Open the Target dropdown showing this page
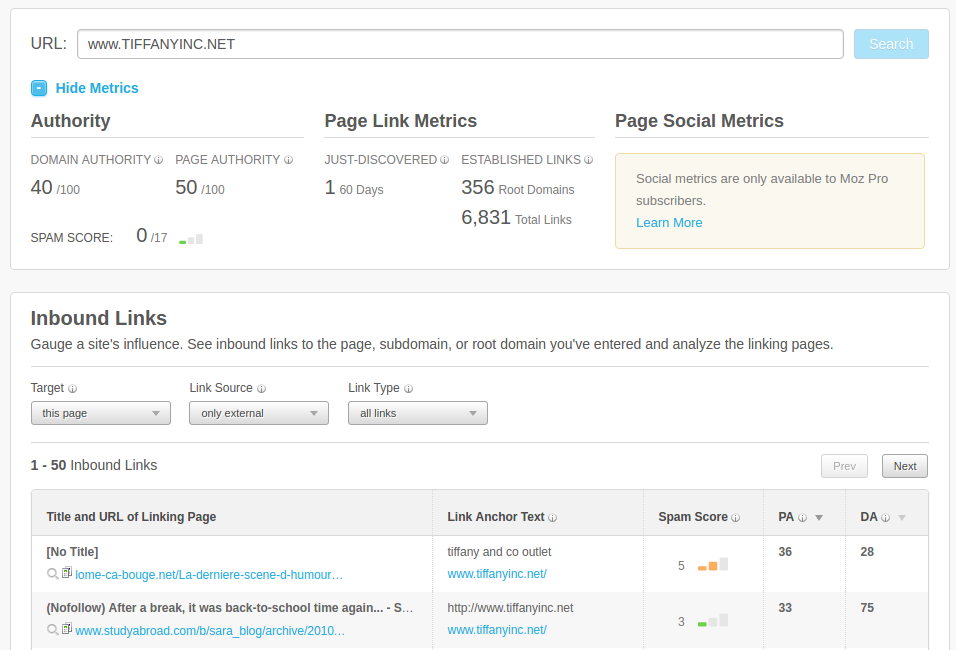Viewport: 956px width, 650px height. pos(100,413)
